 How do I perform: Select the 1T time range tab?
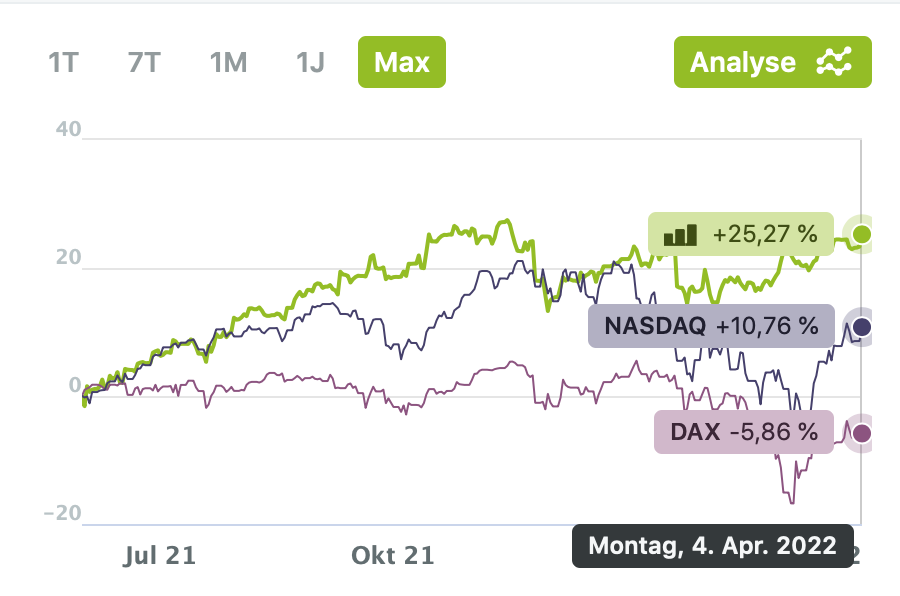pos(63,62)
